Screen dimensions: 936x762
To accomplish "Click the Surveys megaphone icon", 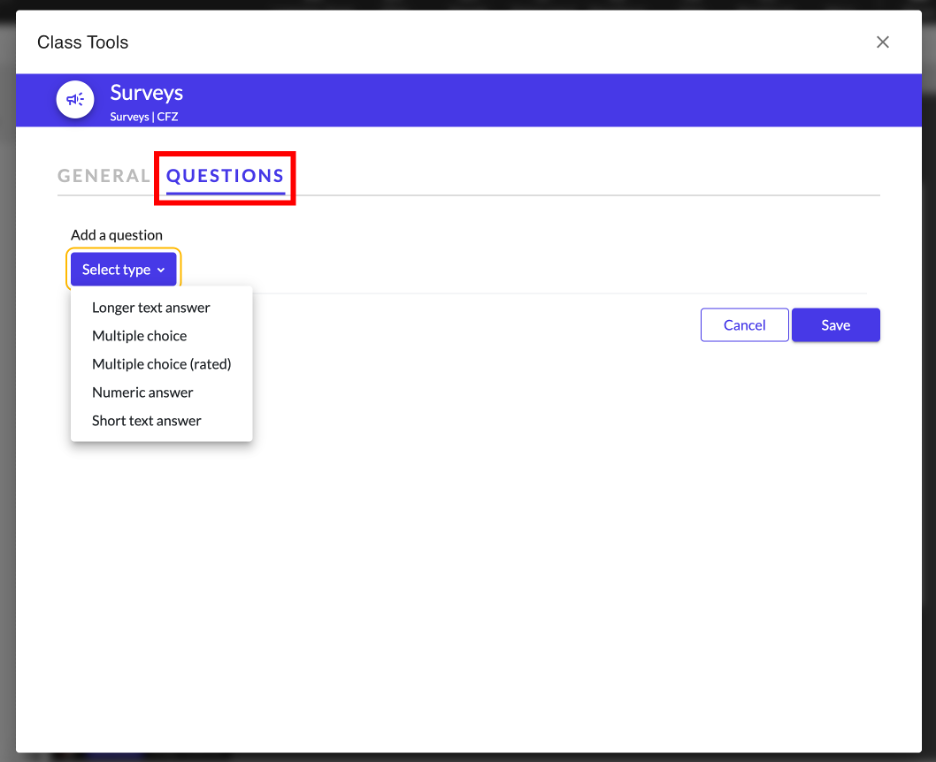I will pyautogui.click(x=75, y=100).
